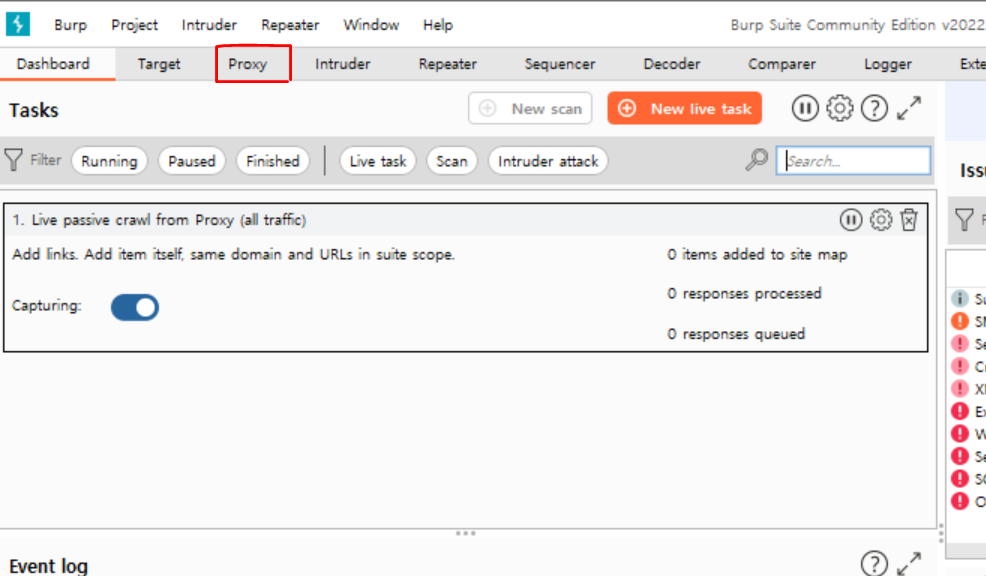The width and height of the screenshot is (986, 576).
Task: Open the Intruder menu in menu bar
Action: tap(209, 25)
